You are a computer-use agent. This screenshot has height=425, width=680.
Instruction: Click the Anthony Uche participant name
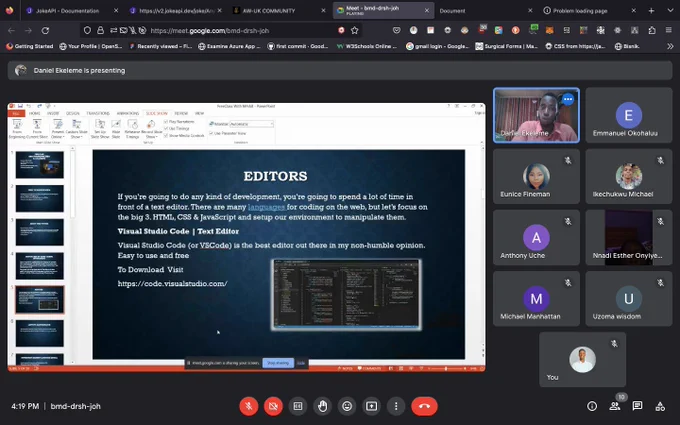[x=522, y=255]
